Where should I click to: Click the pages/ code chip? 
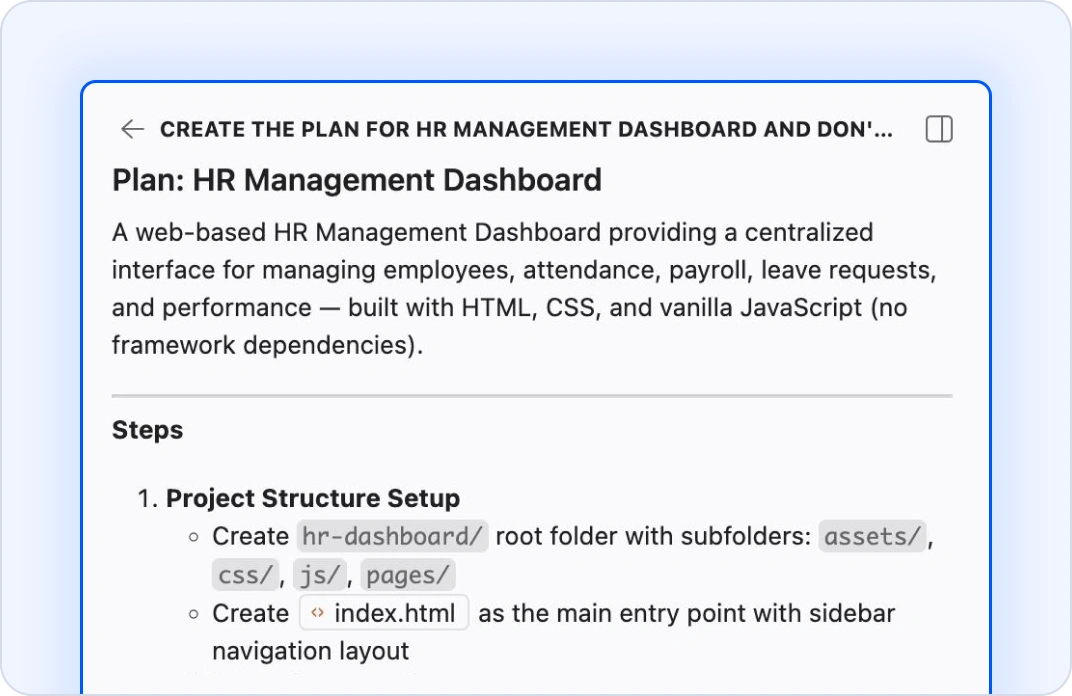point(409,575)
